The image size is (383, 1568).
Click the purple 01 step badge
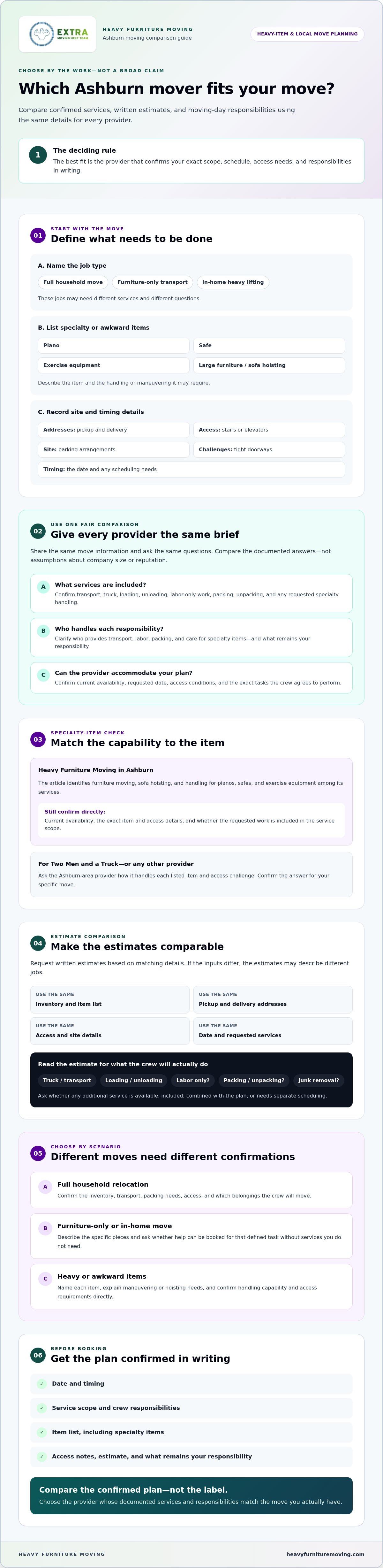pos(38,235)
